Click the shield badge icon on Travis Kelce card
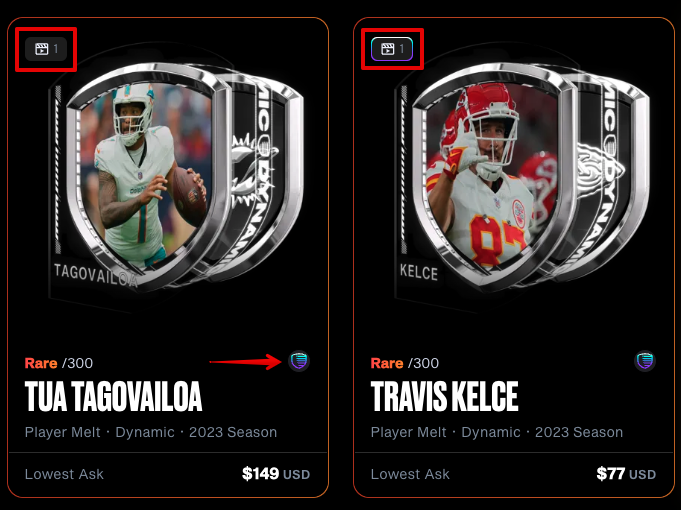681x510 pixels. point(645,361)
